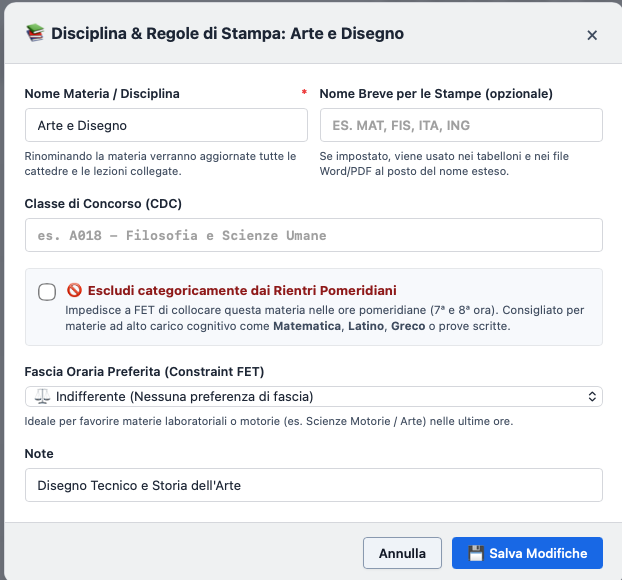Click the Impedisce a FET description text

[324, 318]
